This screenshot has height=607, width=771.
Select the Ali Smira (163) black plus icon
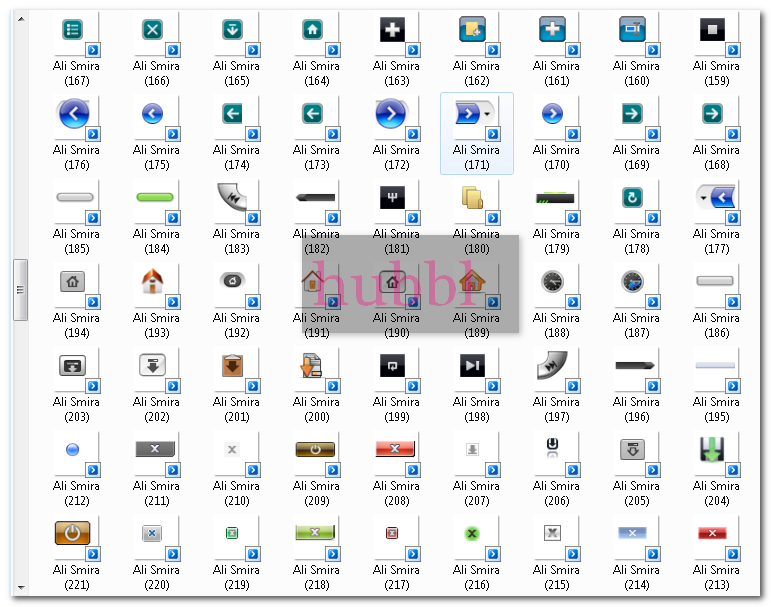[x=392, y=30]
